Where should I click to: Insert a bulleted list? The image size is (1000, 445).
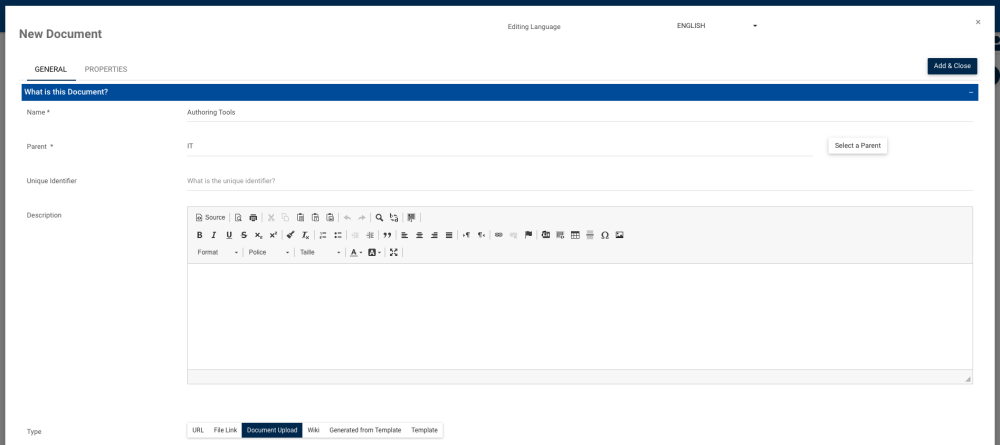(338, 235)
